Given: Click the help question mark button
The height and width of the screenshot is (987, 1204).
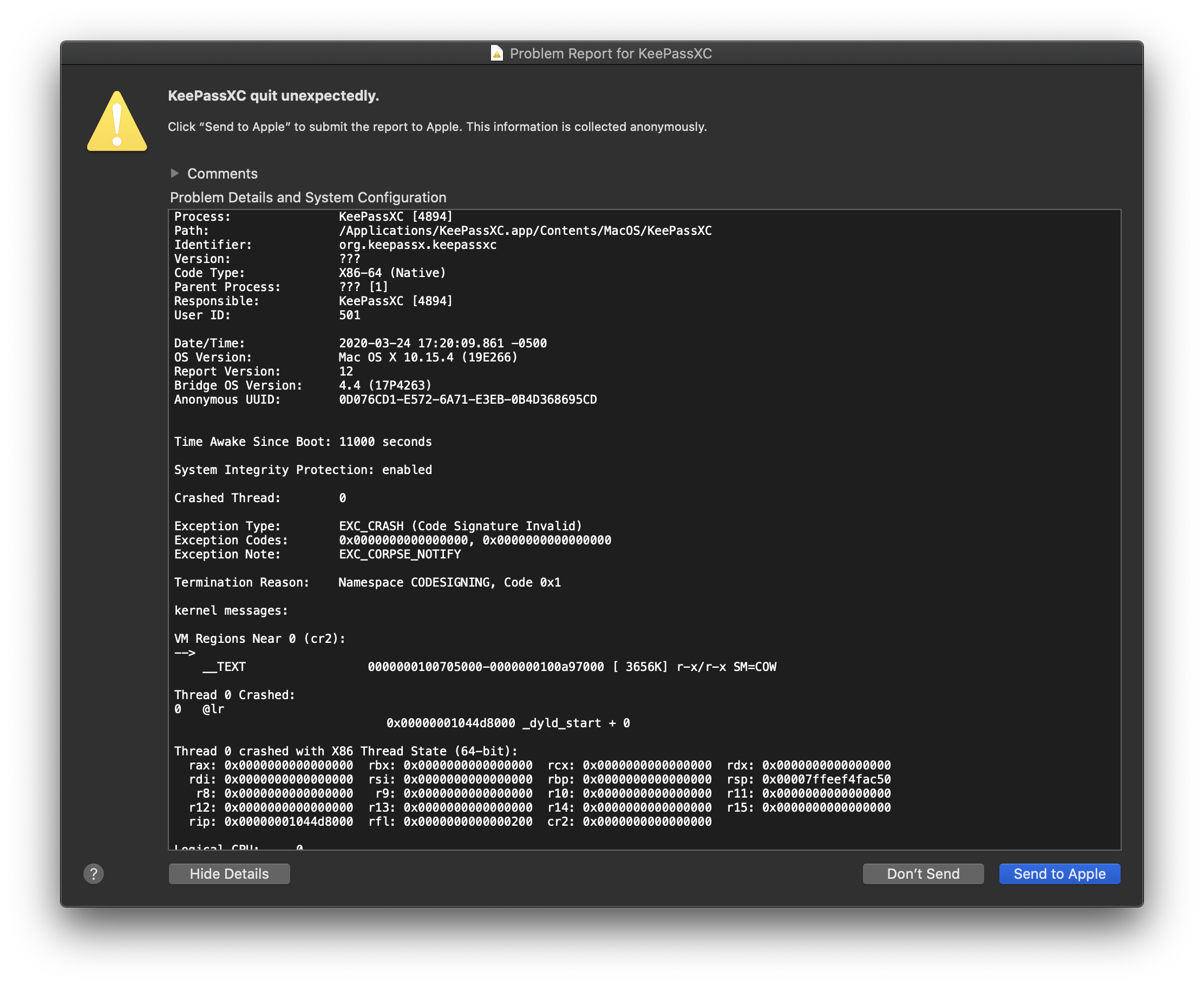Looking at the screenshot, I should click(94, 873).
